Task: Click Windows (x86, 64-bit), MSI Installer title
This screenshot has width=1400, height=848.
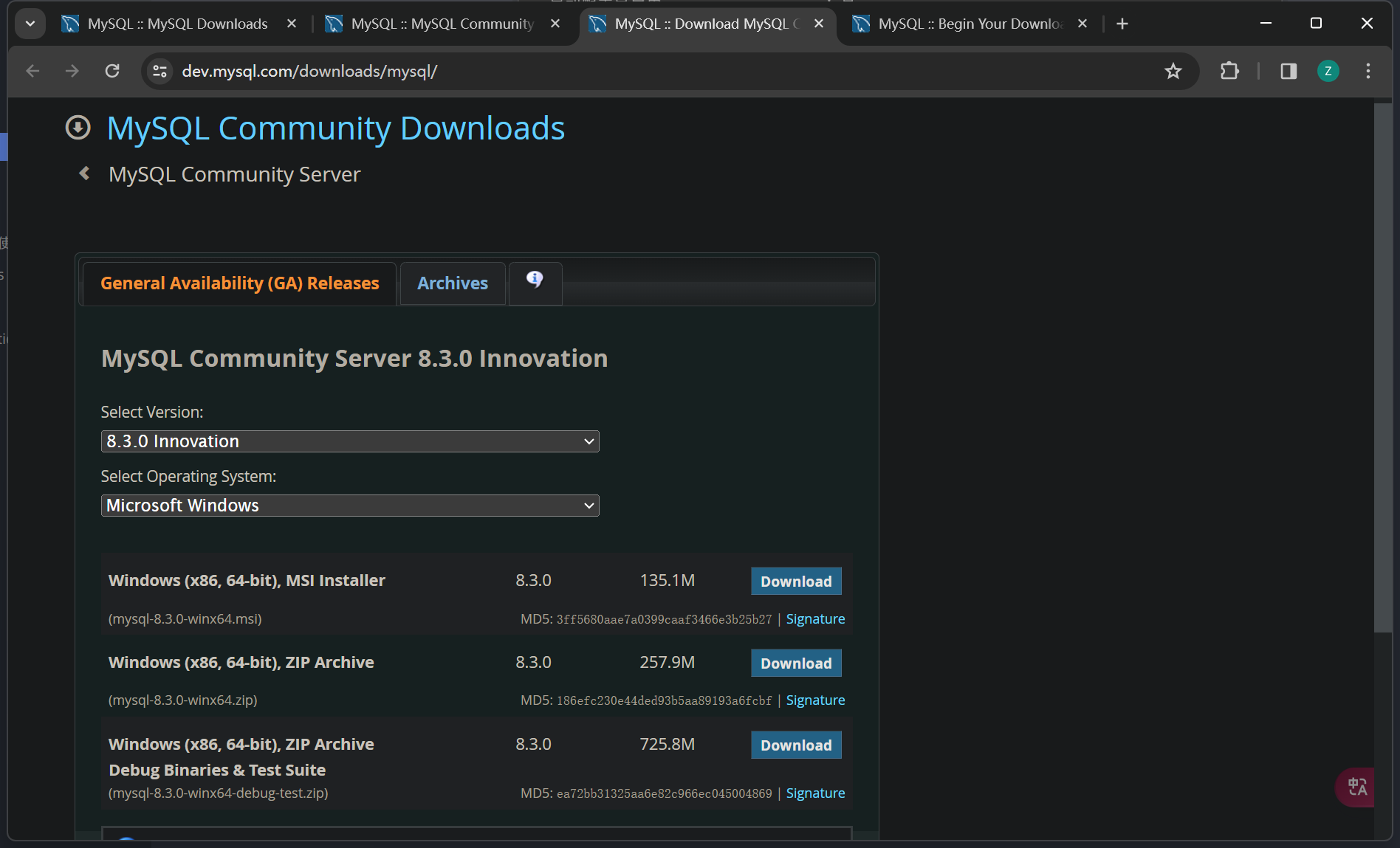Action: (247, 581)
